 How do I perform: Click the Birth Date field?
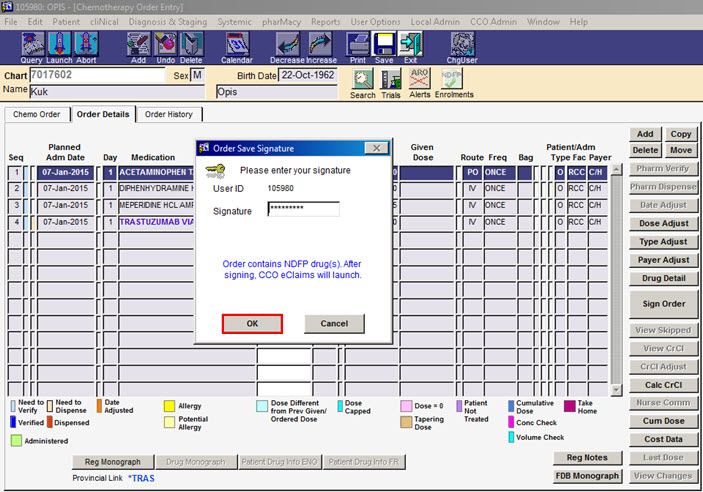coord(308,75)
